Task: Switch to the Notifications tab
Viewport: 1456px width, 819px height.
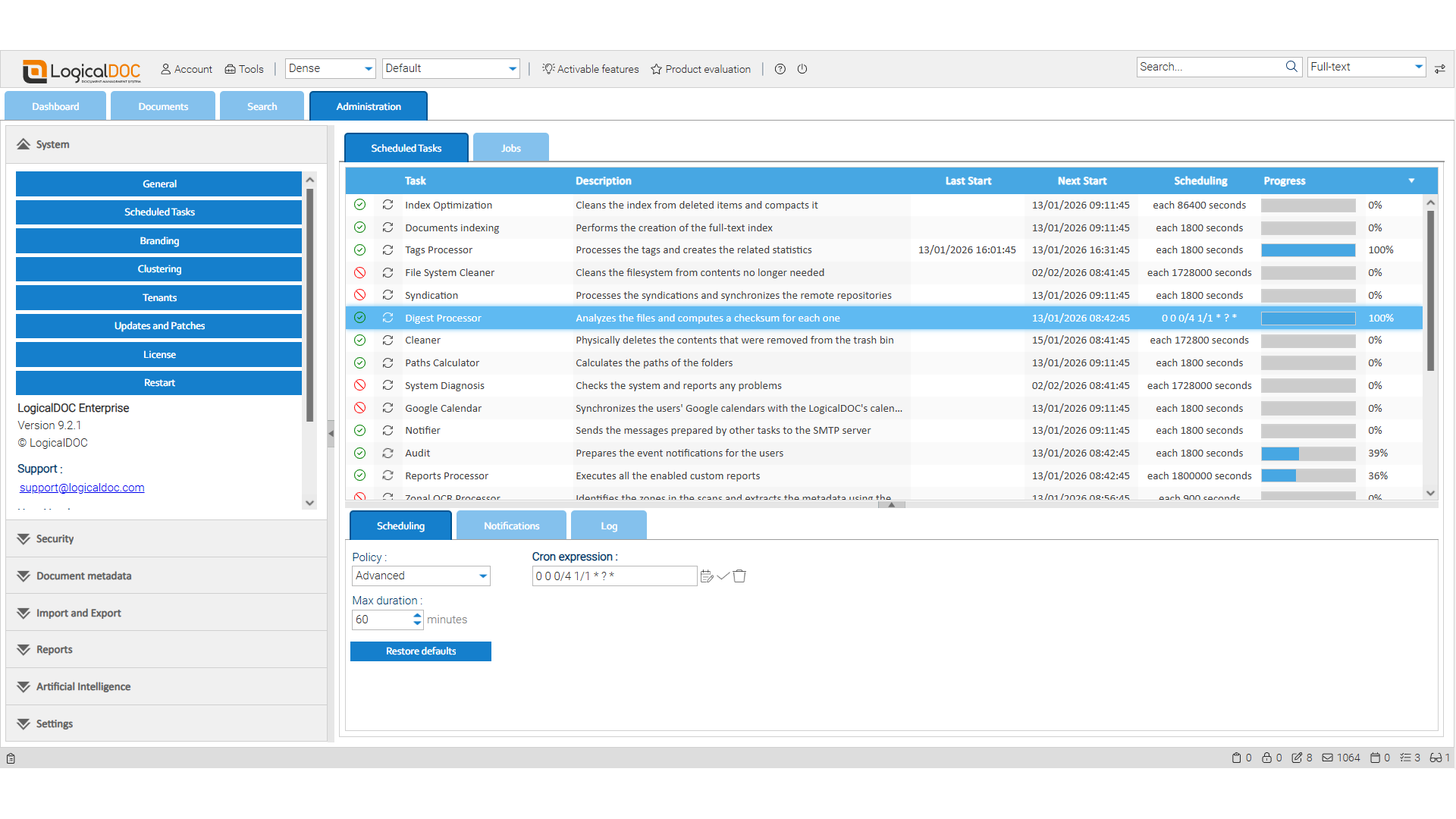Action: pos(511,525)
